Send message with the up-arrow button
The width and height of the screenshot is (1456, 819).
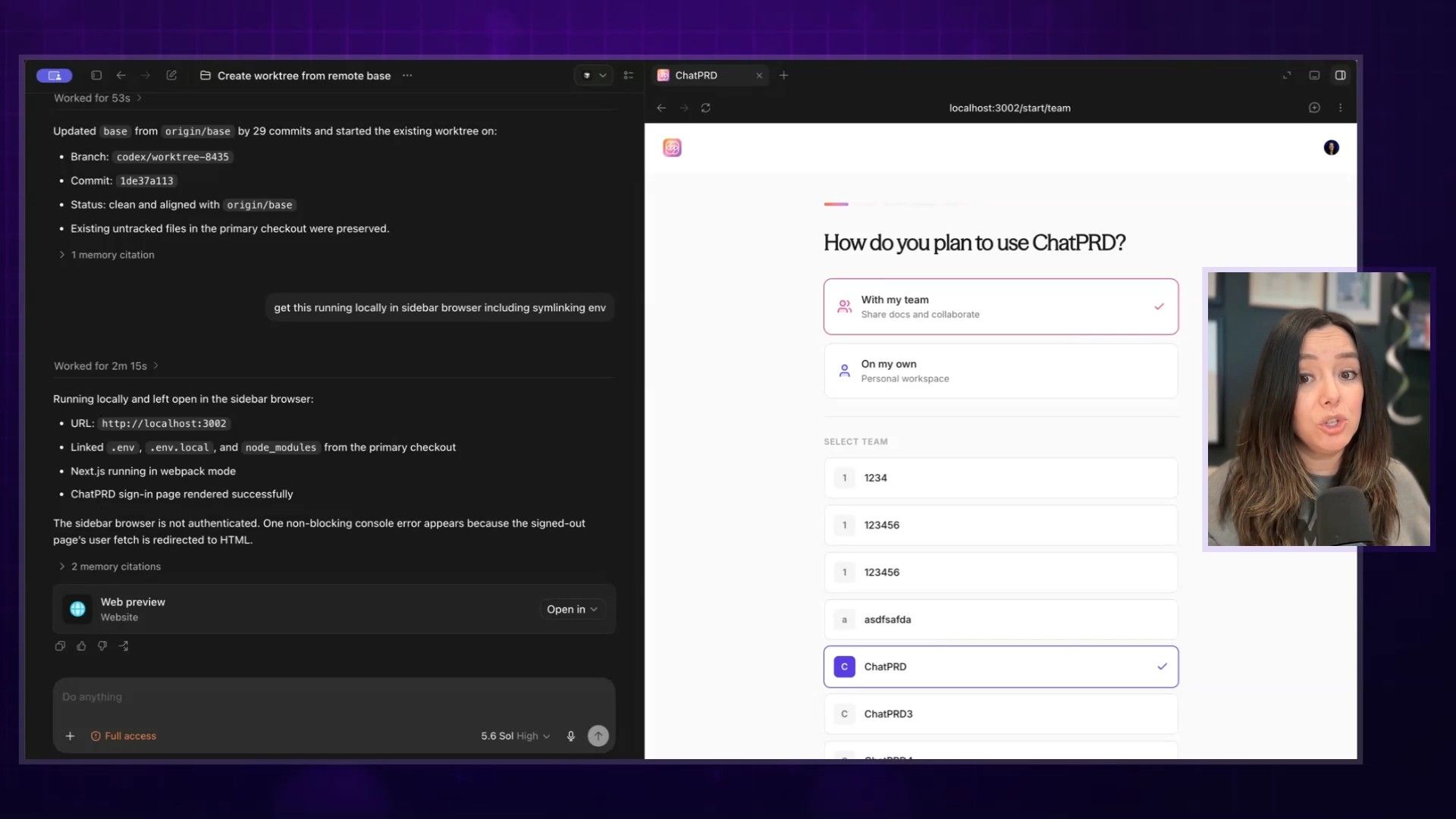pos(598,736)
